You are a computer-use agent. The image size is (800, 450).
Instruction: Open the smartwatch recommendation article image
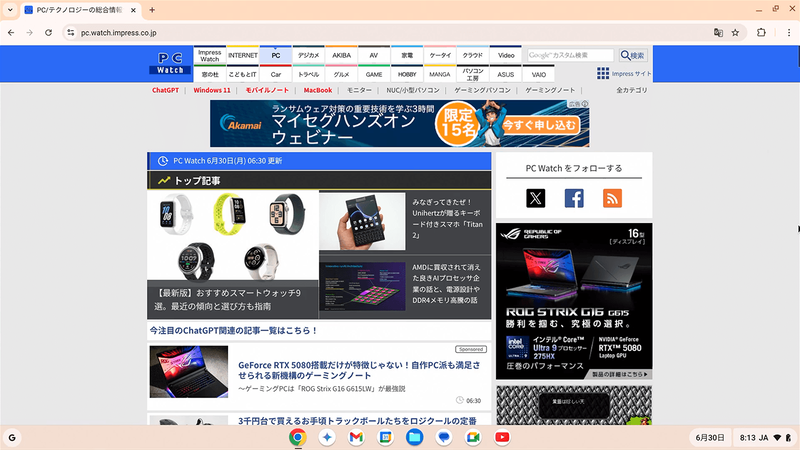click(233, 235)
